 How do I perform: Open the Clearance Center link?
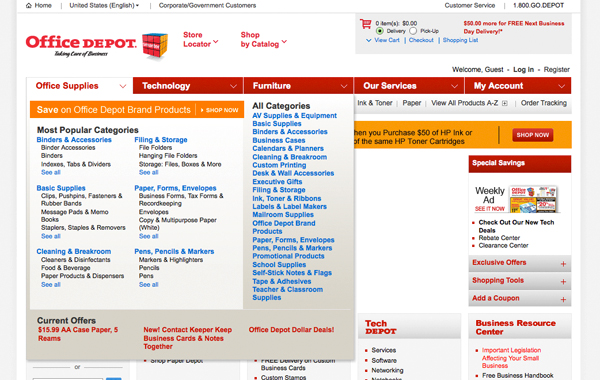click(503, 246)
